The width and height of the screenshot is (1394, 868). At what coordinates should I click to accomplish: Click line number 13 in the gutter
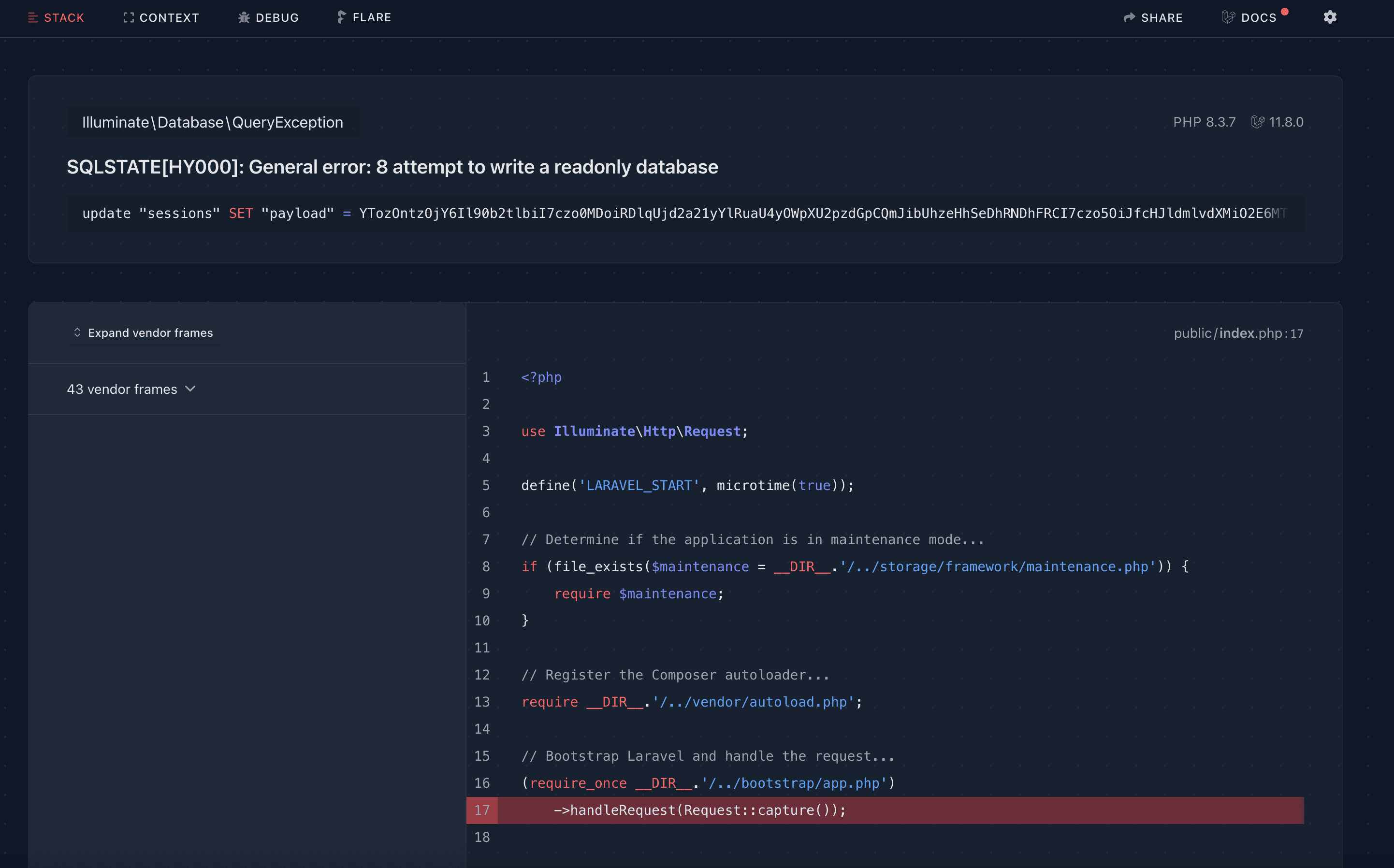pos(482,702)
